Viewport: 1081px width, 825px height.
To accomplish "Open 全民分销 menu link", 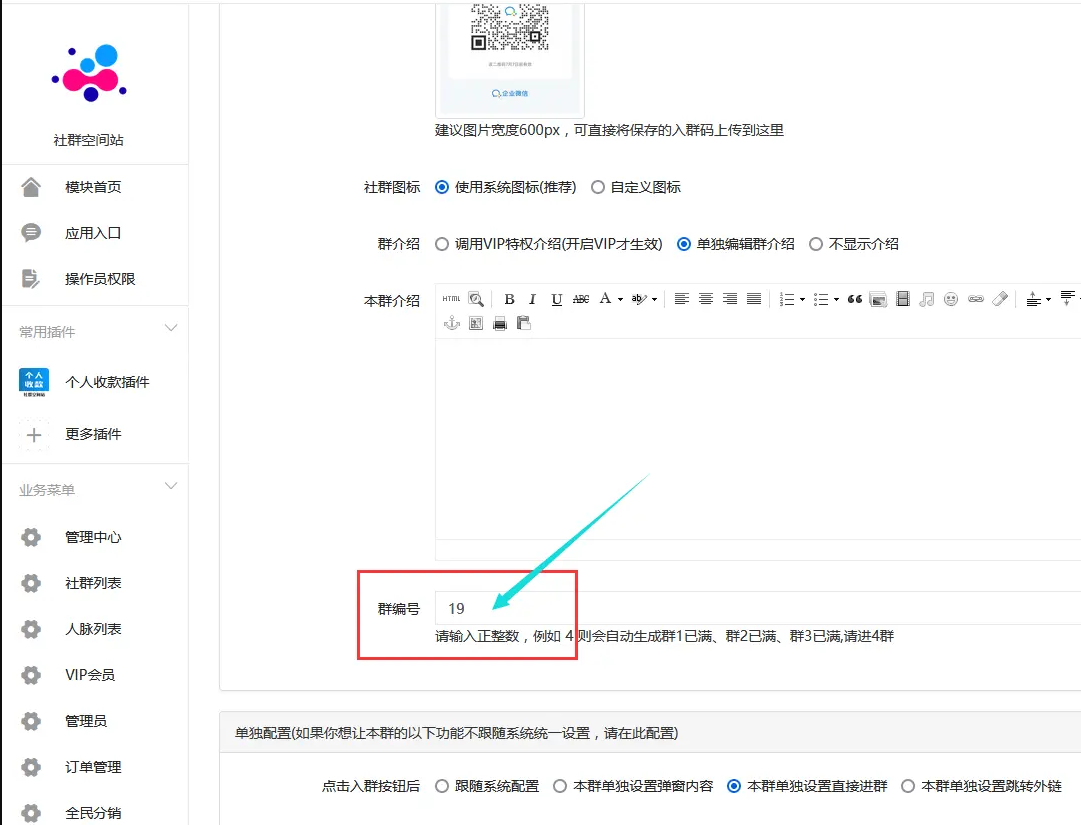I will click(95, 813).
